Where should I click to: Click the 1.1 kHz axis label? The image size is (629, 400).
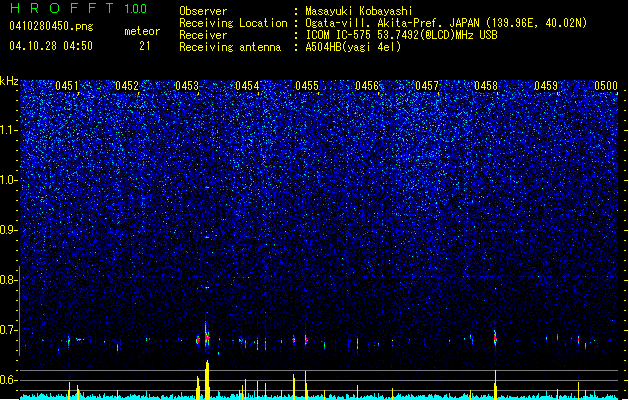8,130
